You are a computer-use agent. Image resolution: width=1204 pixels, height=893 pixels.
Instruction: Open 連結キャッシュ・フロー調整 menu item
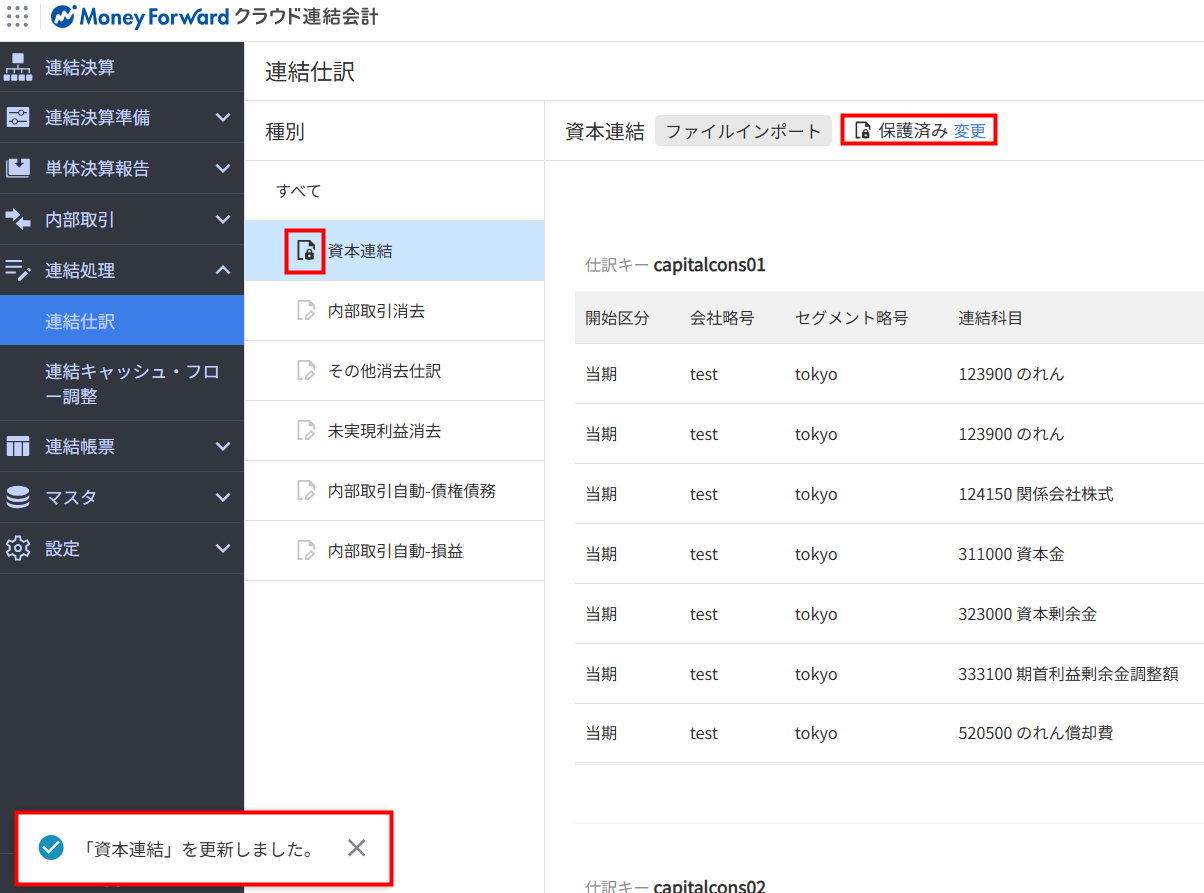pyautogui.click(x=132, y=384)
